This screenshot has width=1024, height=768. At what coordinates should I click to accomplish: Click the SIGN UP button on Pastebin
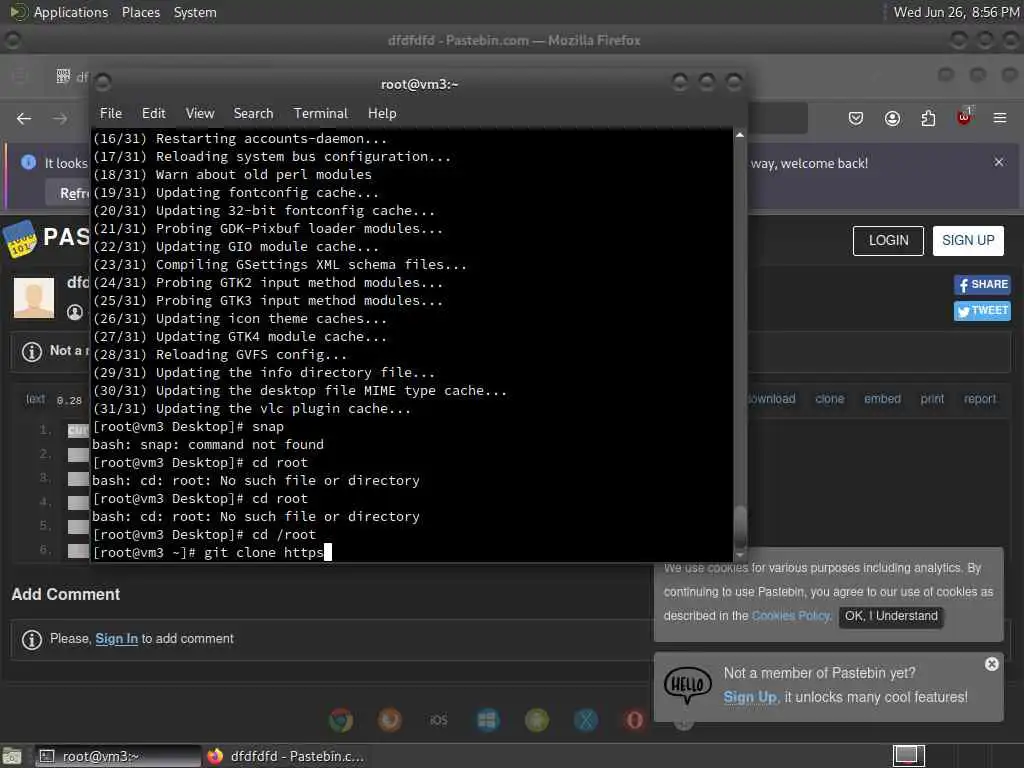click(x=968, y=240)
